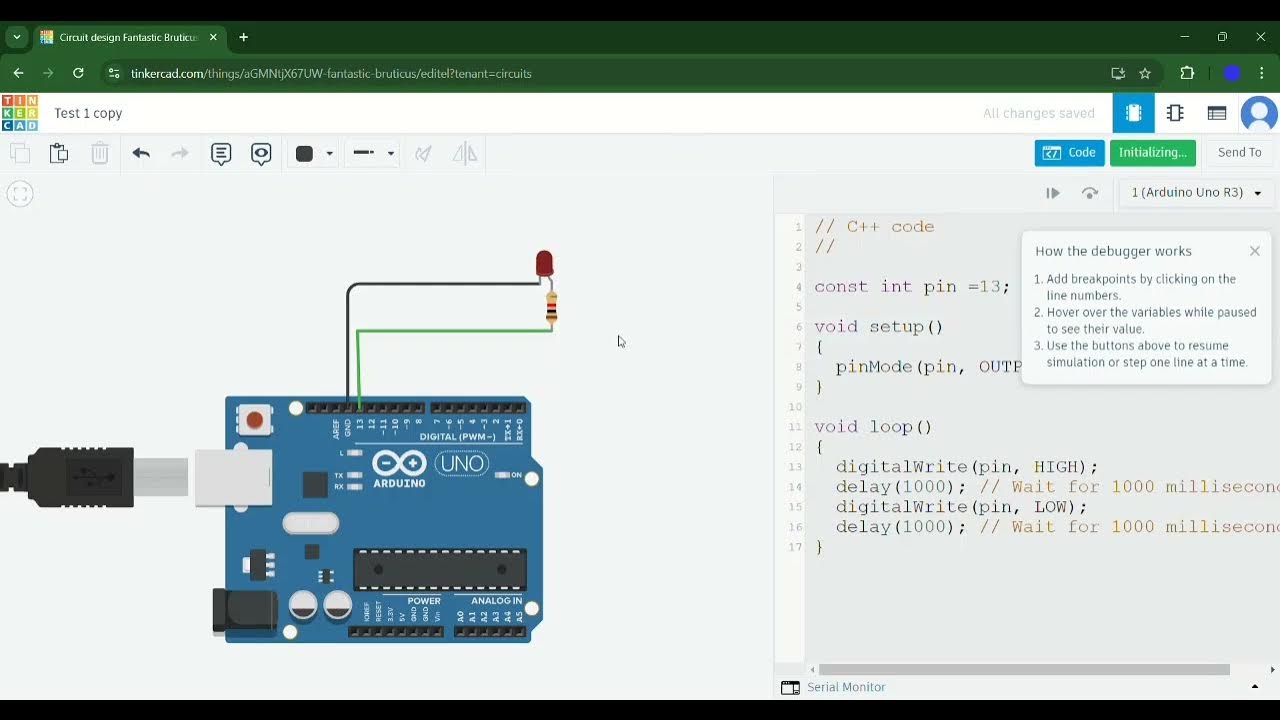This screenshot has width=1280, height=720.
Task: Click the Zoom to fit icon
Action: (x=20, y=194)
